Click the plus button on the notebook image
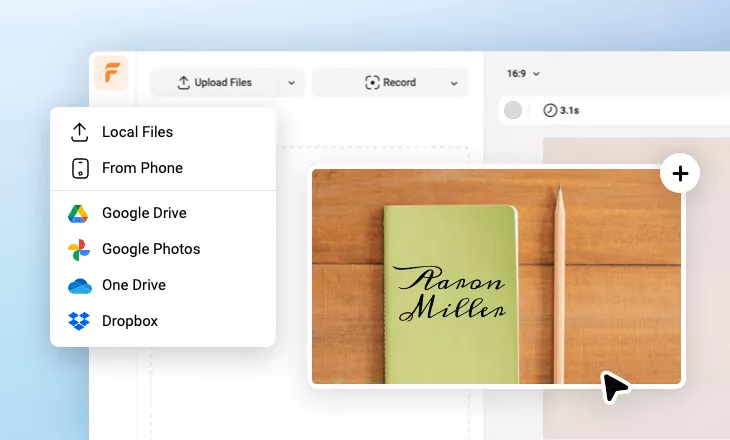This screenshot has width=730, height=440. (680, 174)
